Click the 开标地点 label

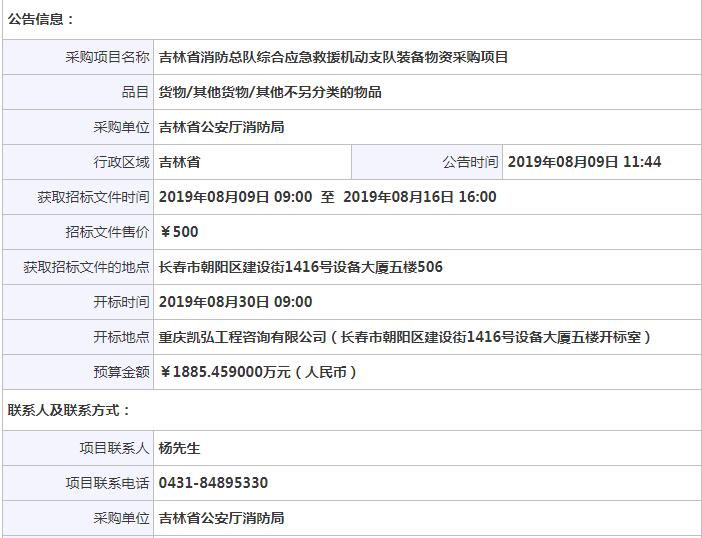121,337
